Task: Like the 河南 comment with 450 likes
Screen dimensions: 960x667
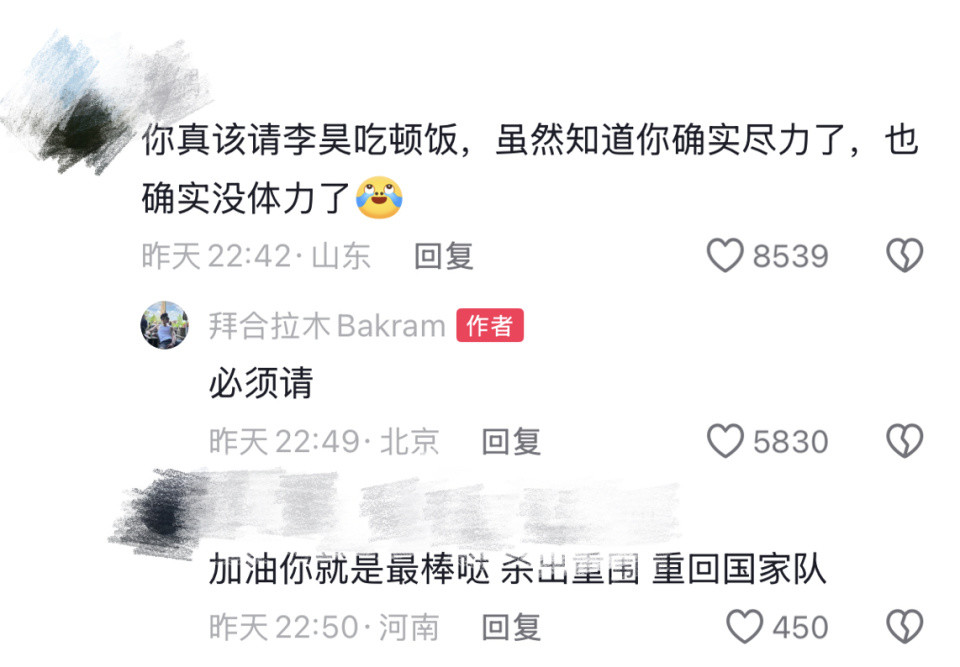Action: point(744,627)
